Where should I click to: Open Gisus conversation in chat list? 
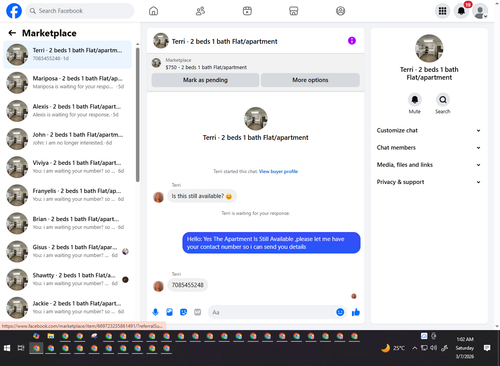[x=68, y=252]
